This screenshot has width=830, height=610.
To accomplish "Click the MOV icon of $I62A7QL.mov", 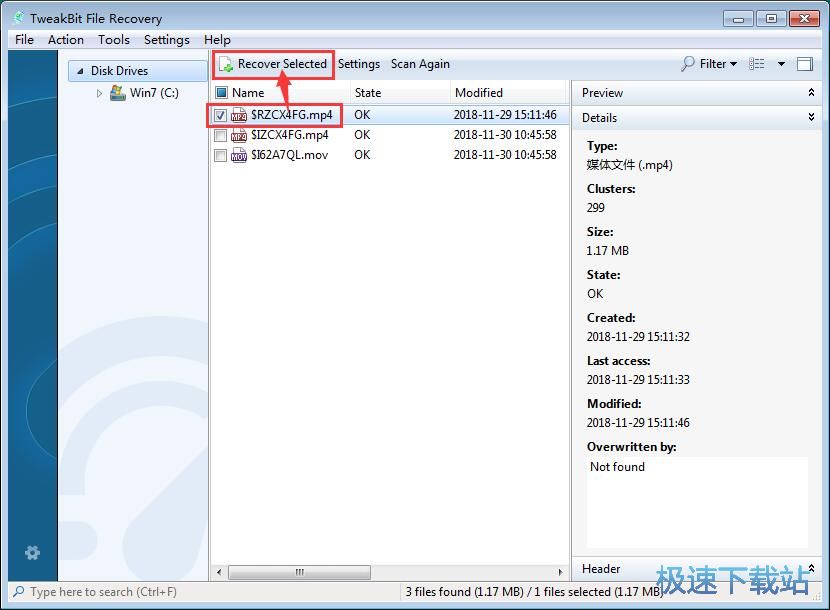I will (239, 156).
